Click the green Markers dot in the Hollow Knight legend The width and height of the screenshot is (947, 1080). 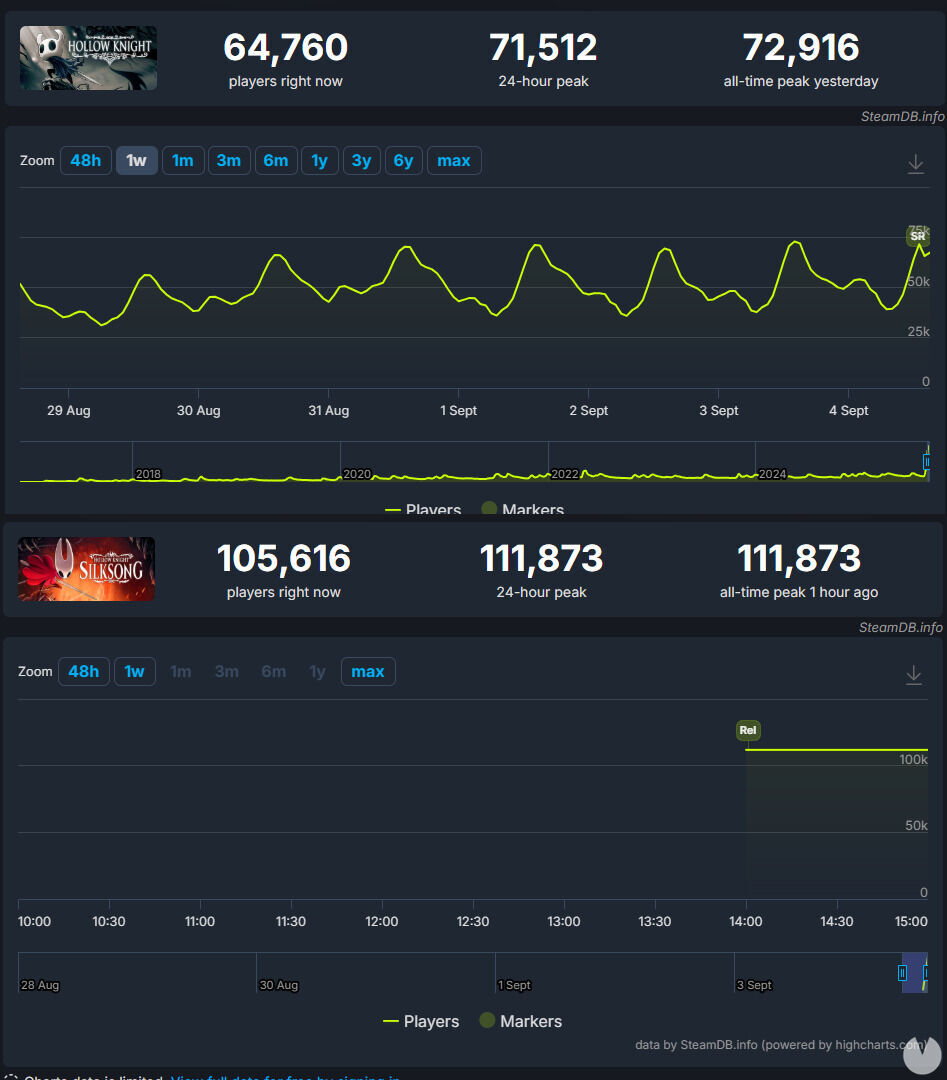click(x=490, y=510)
